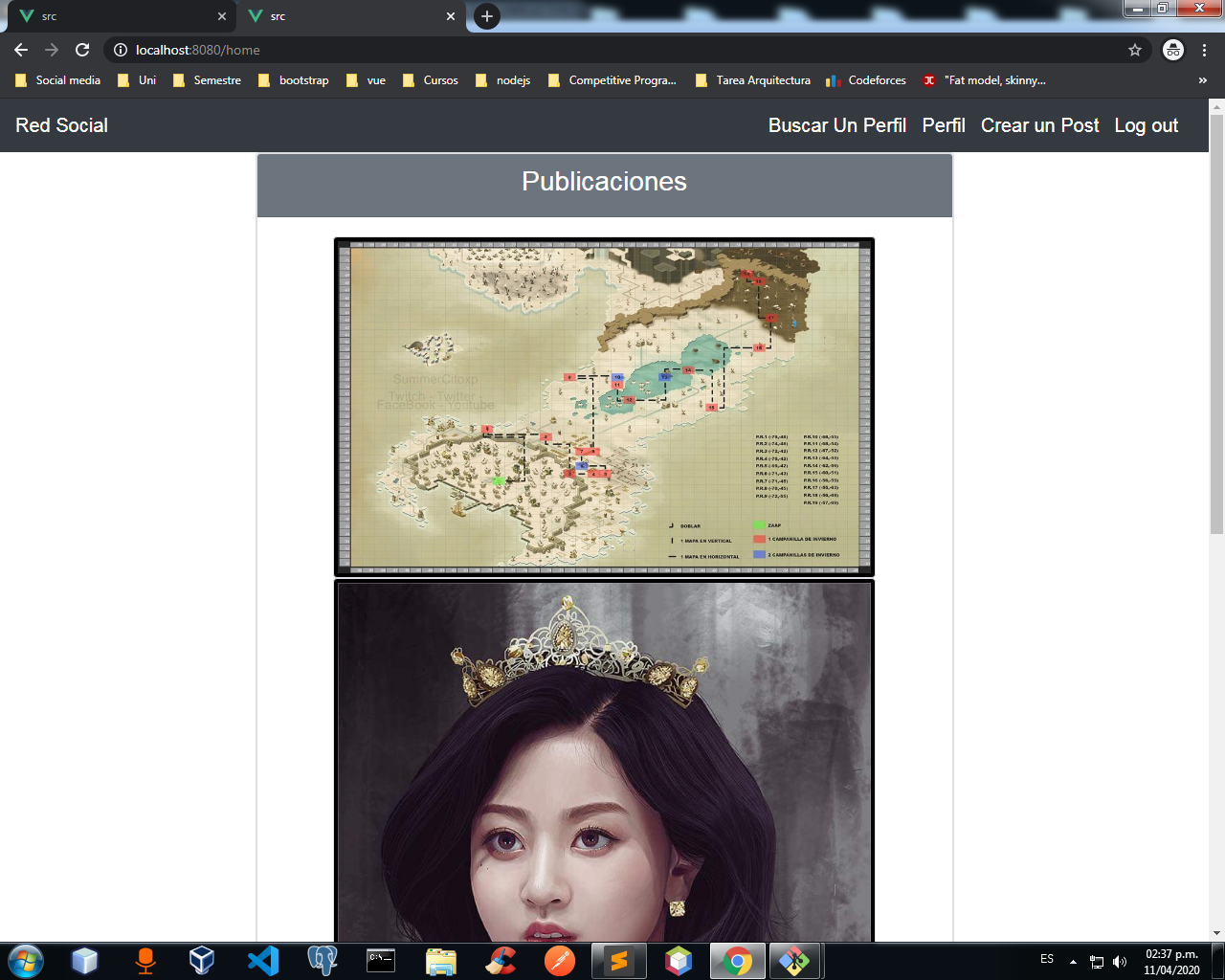Open the blue cube app in the taskbar
The height and width of the screenshot is (980, 1225).
85,961
